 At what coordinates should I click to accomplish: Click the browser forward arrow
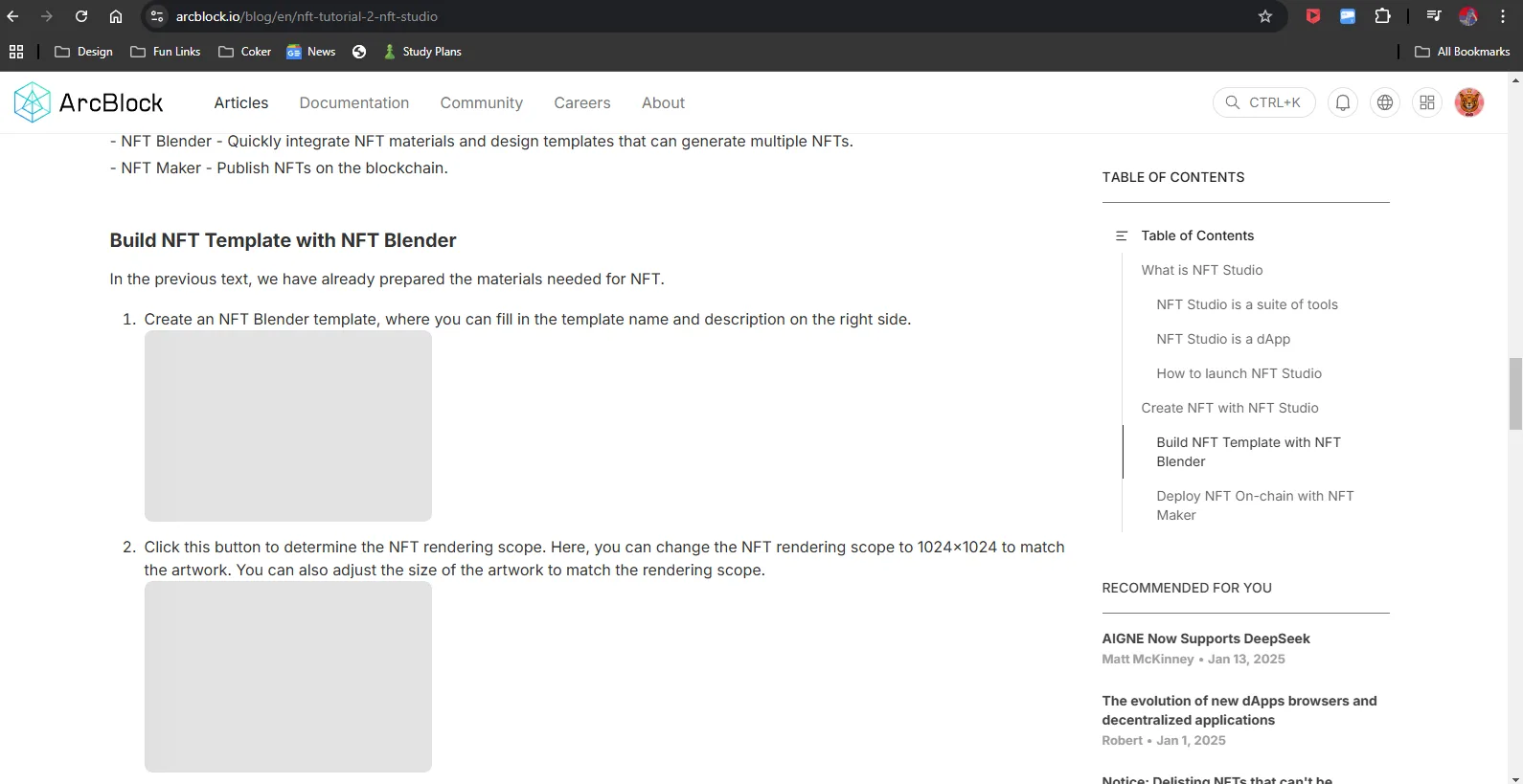(47, 16)
